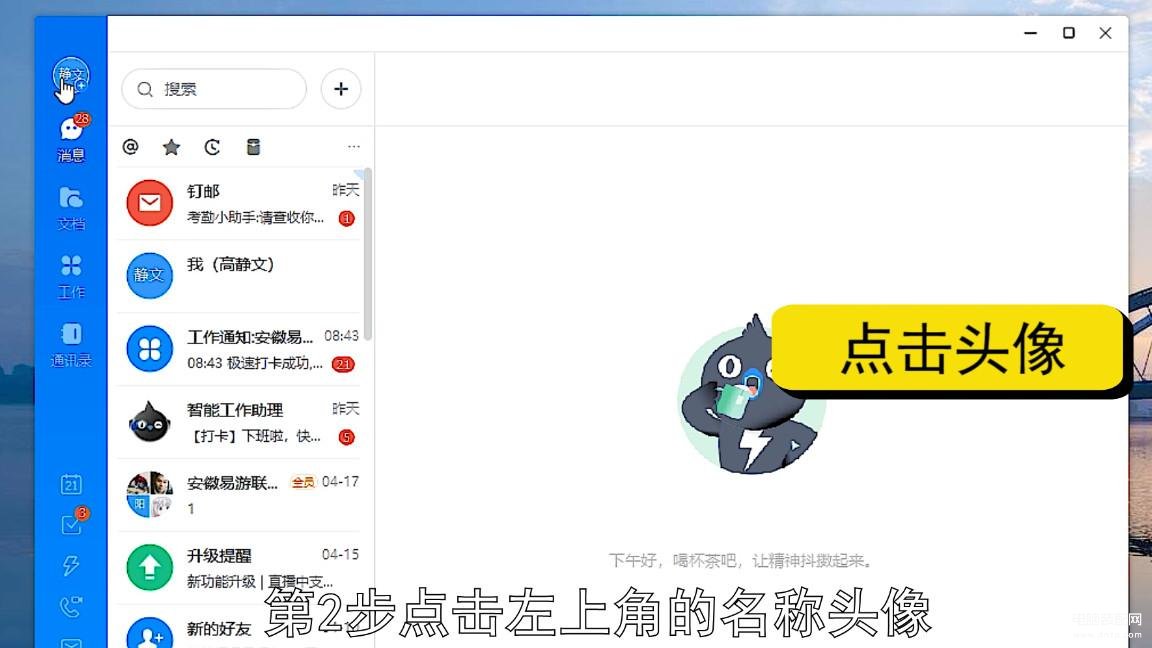
Task: Click the 搜索 search field
Action: click(214, 89)
